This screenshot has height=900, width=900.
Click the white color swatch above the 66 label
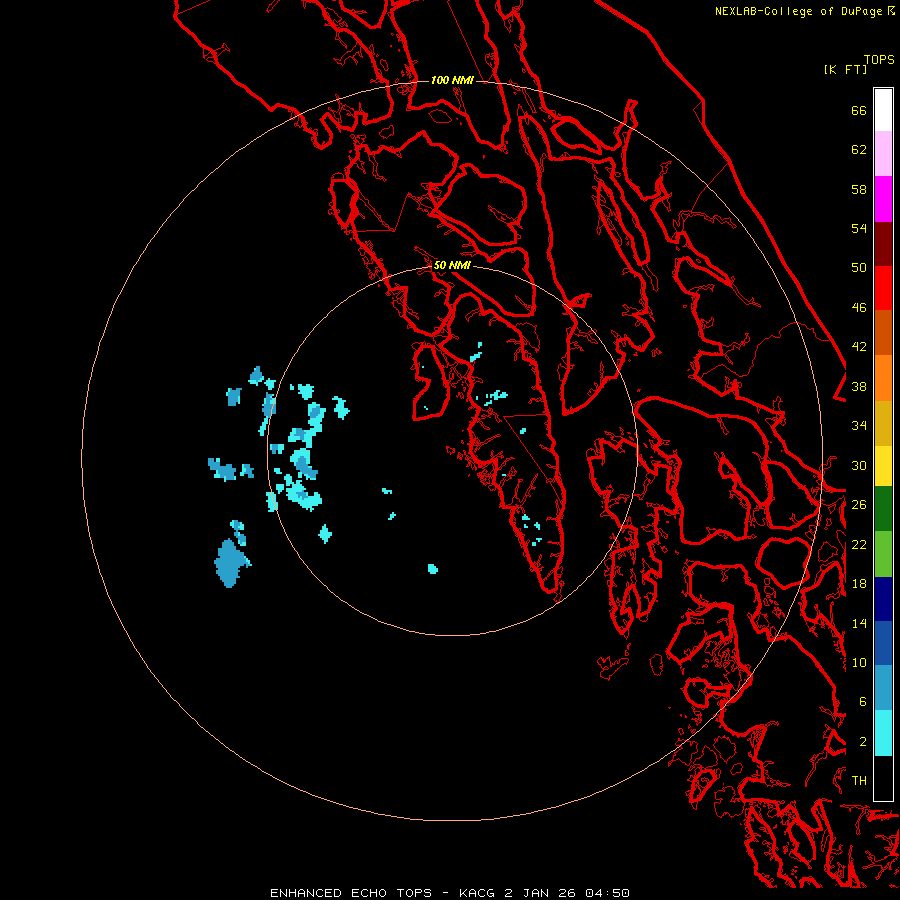tap(883, 110)
